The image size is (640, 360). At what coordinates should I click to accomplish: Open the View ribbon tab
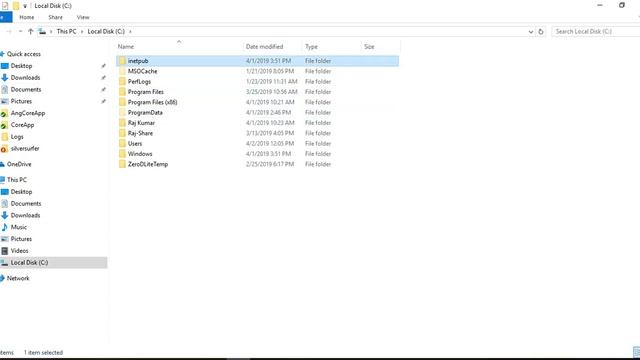(x=83, y=17)
